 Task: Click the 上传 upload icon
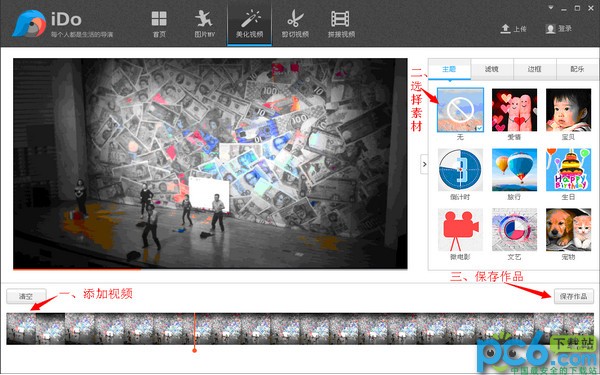(x=505, y=29)
